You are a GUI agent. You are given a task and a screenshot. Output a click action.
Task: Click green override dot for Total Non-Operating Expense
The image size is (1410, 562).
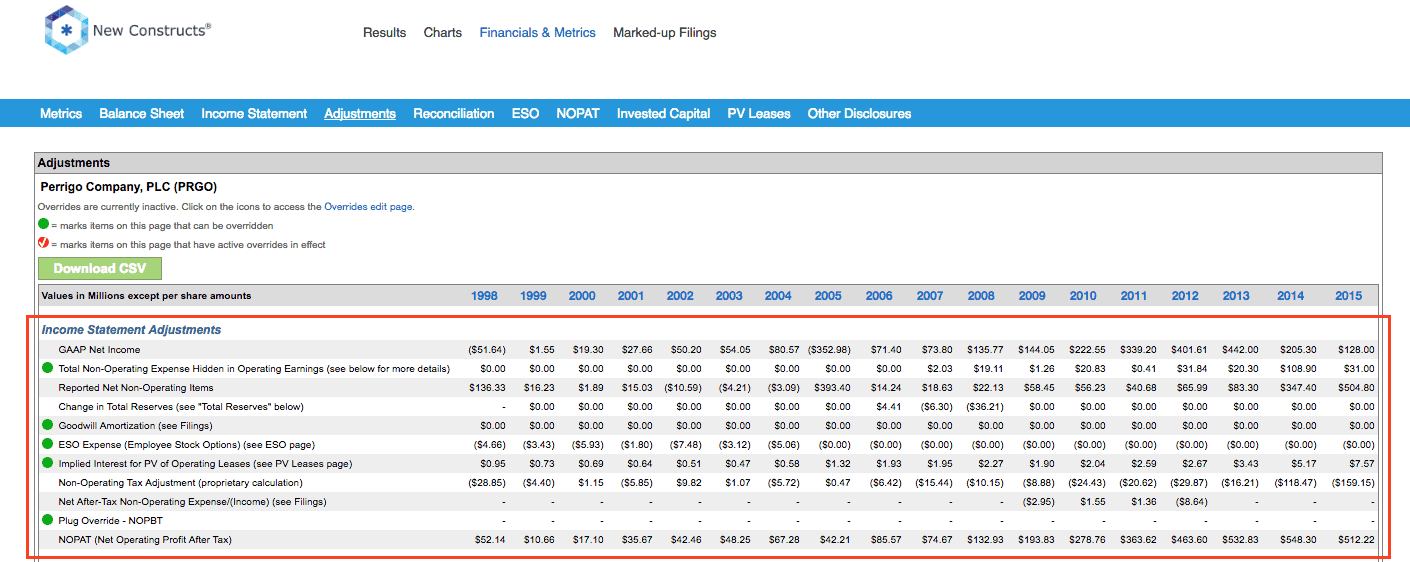(47, 368)
